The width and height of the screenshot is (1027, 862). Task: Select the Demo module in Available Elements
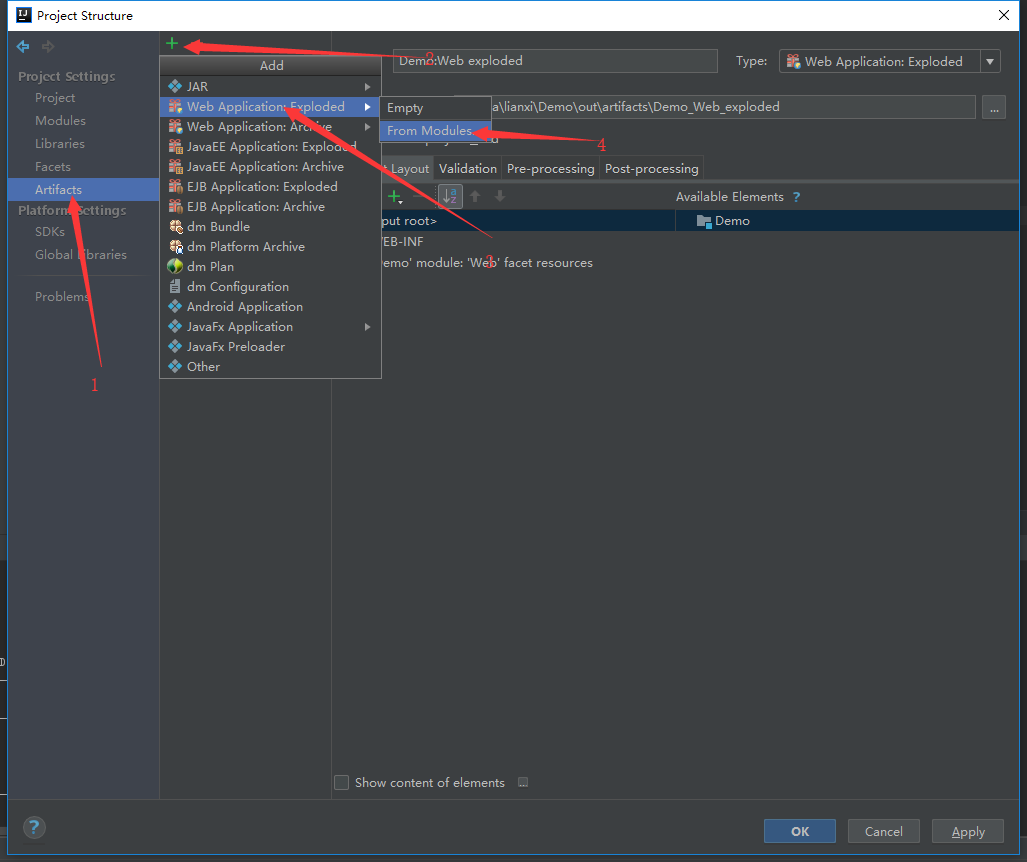(x=731, y=221)
